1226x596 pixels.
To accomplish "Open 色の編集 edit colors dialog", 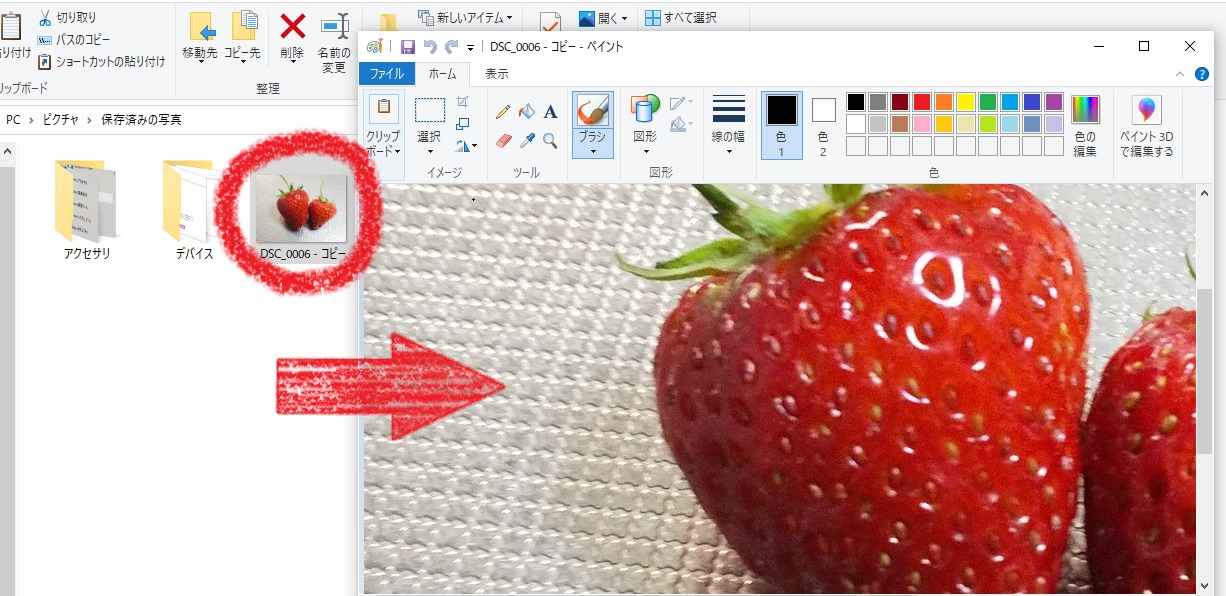I will pyautogui.click(x=1085, y=125).
